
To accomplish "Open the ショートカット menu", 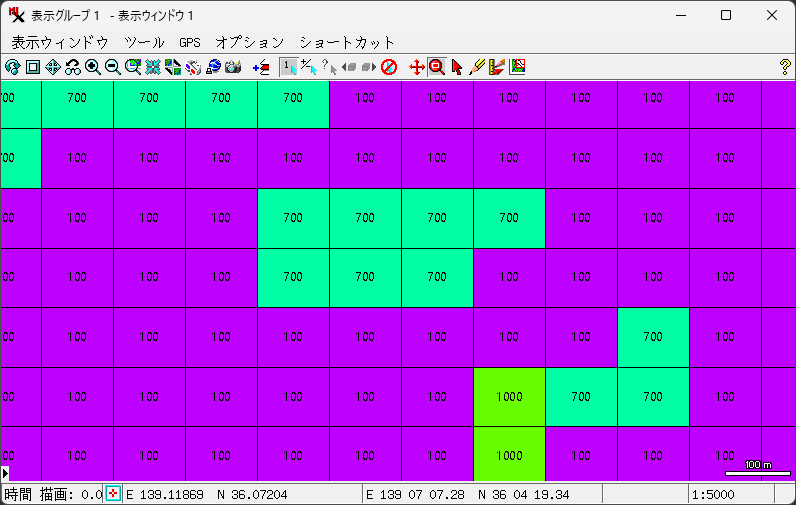I will click(347, 42).
